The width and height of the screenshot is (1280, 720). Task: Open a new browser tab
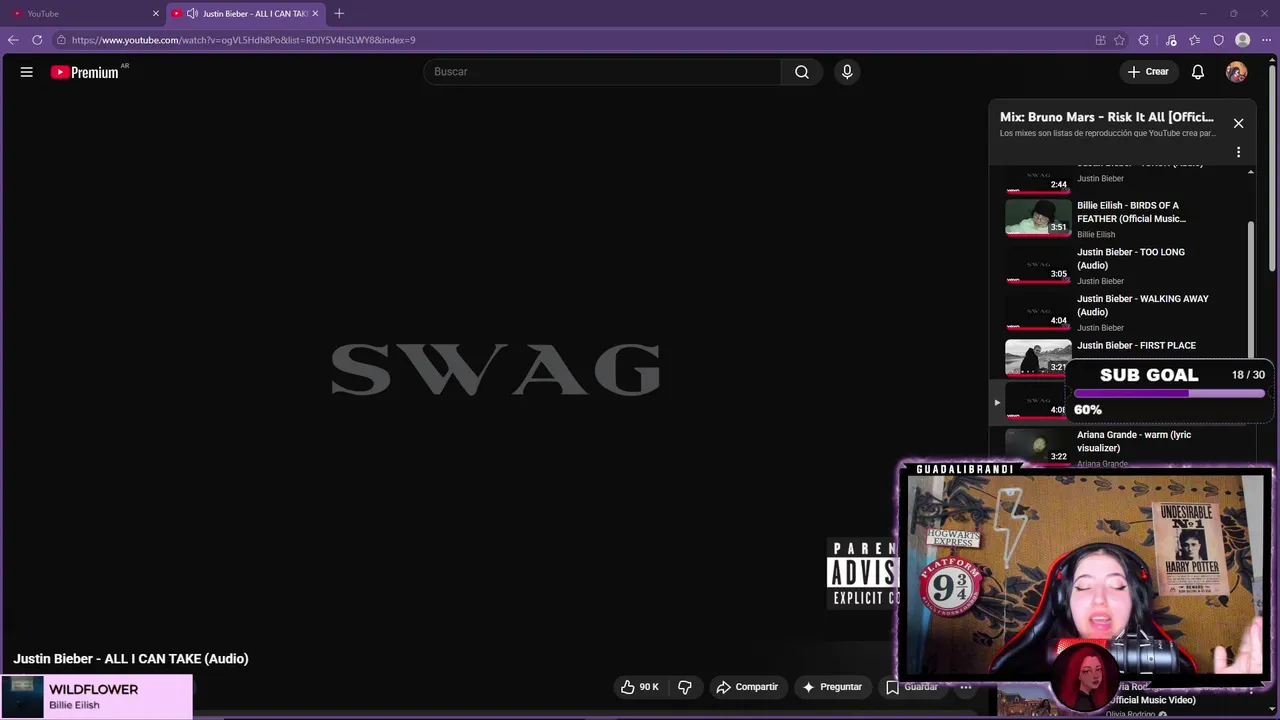tap(339, 13)
